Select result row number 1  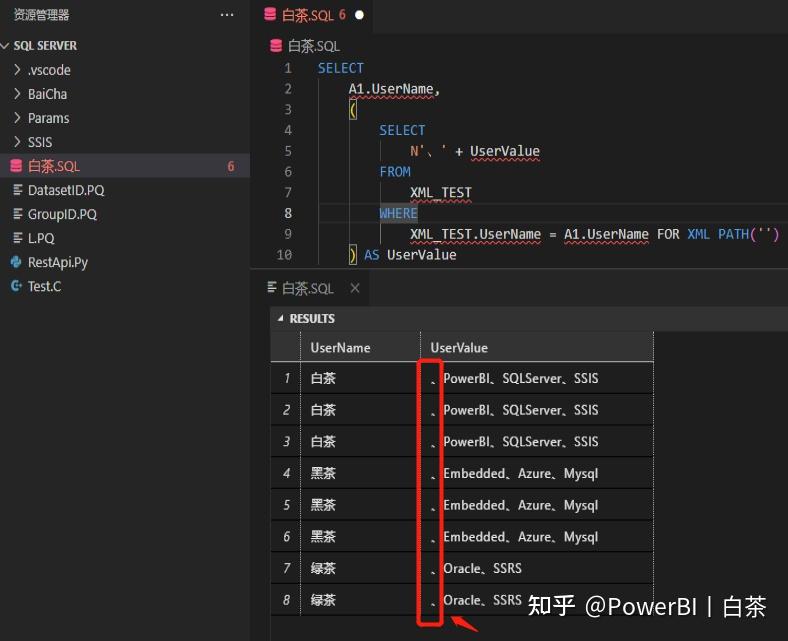pyautogui.click(x=286, y=378)
